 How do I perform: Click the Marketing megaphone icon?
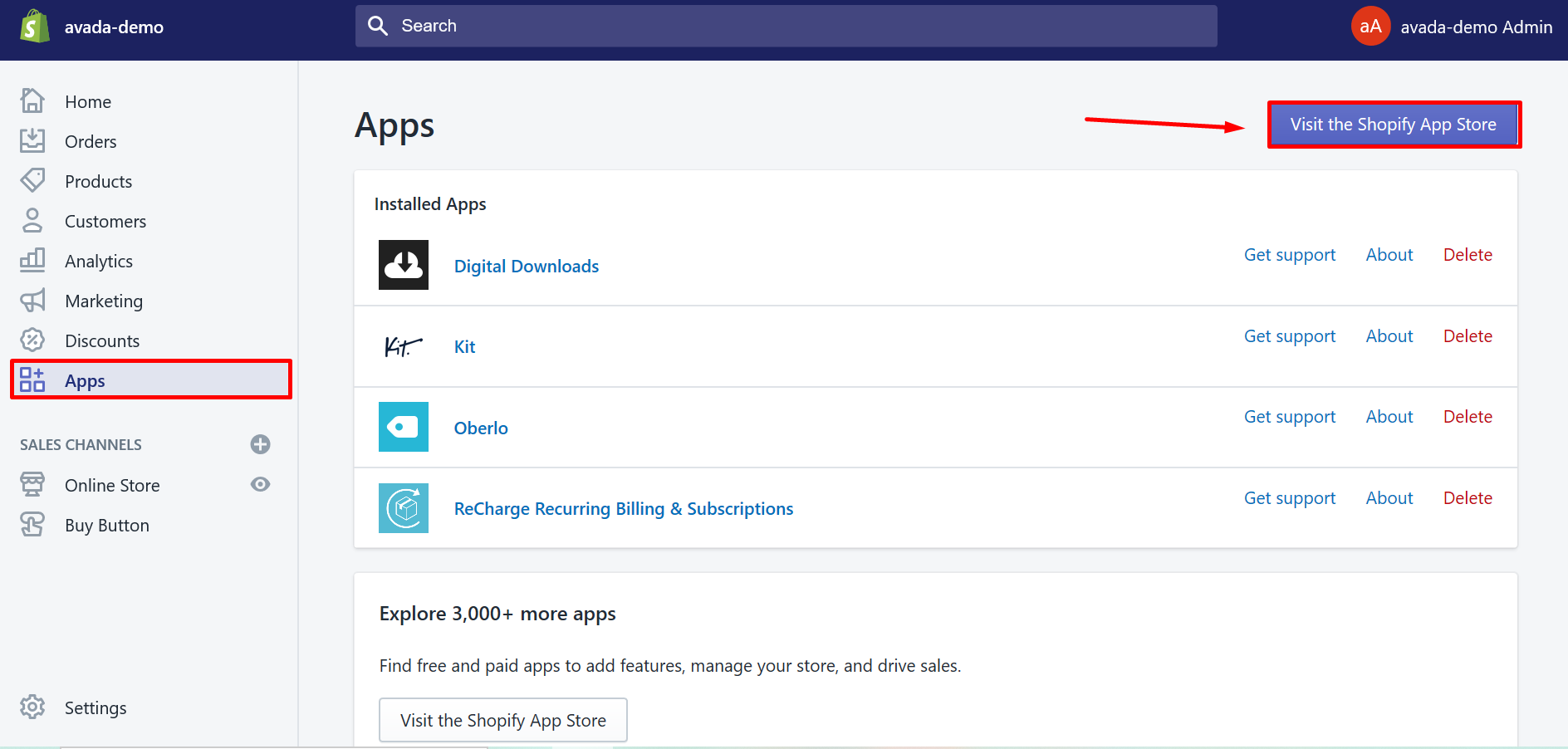[x=32, y=300]
